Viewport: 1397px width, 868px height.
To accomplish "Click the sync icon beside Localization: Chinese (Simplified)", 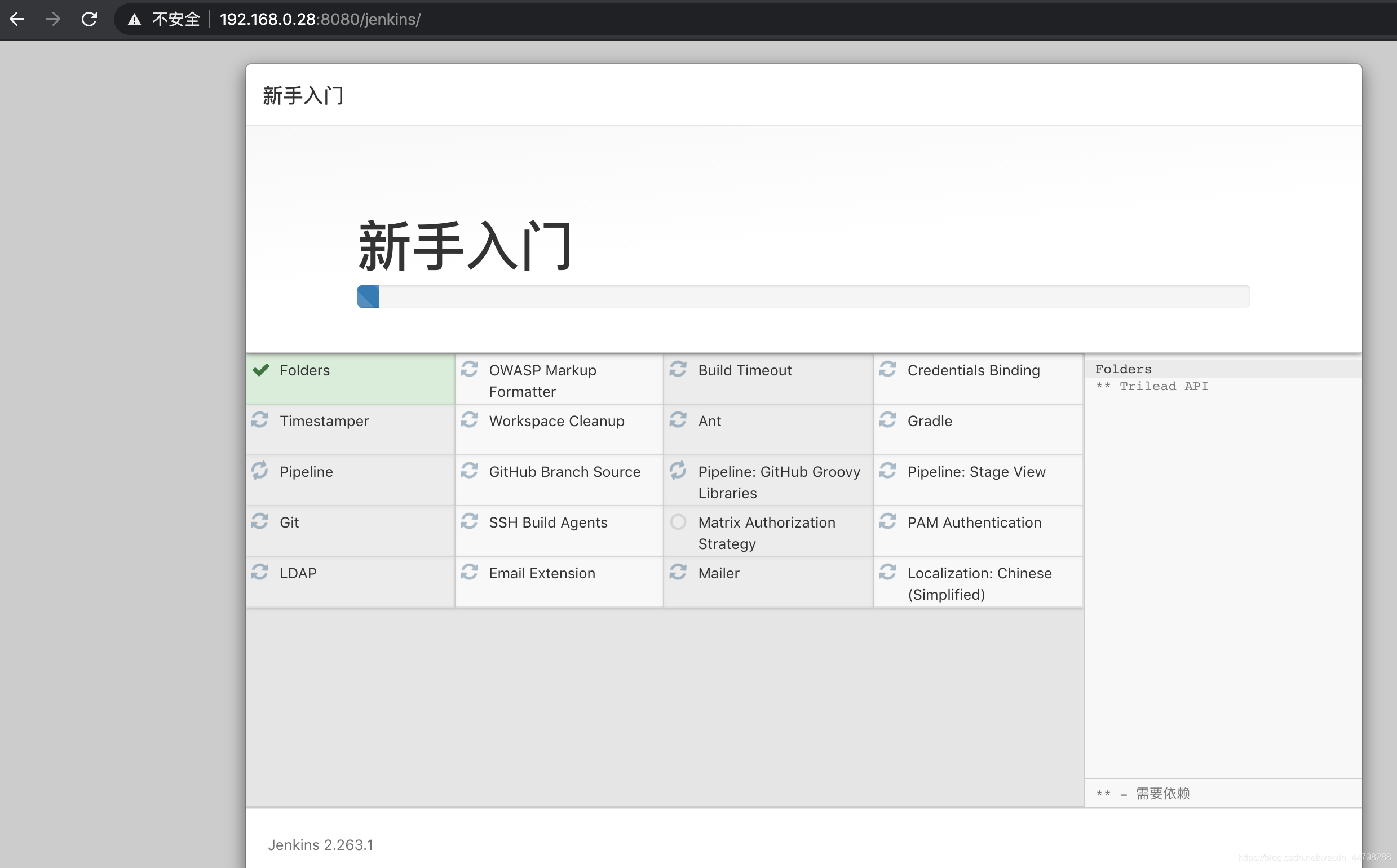I will [x=888, y=572].
